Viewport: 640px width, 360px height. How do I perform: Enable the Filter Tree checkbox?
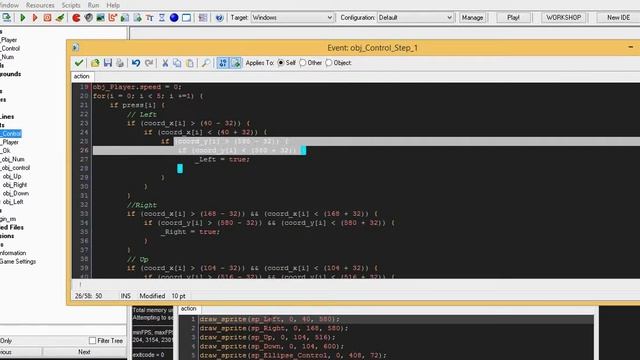click(x=93, y=340)
